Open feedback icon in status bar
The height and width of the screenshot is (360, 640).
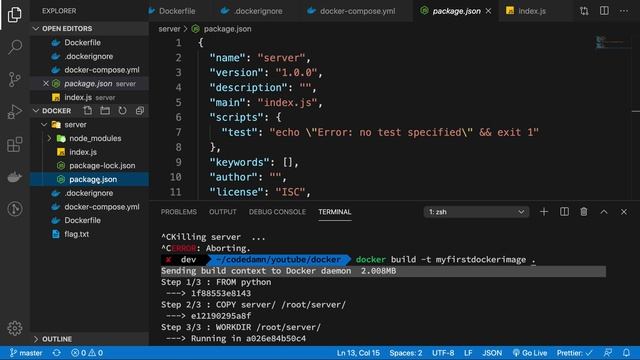608,353
